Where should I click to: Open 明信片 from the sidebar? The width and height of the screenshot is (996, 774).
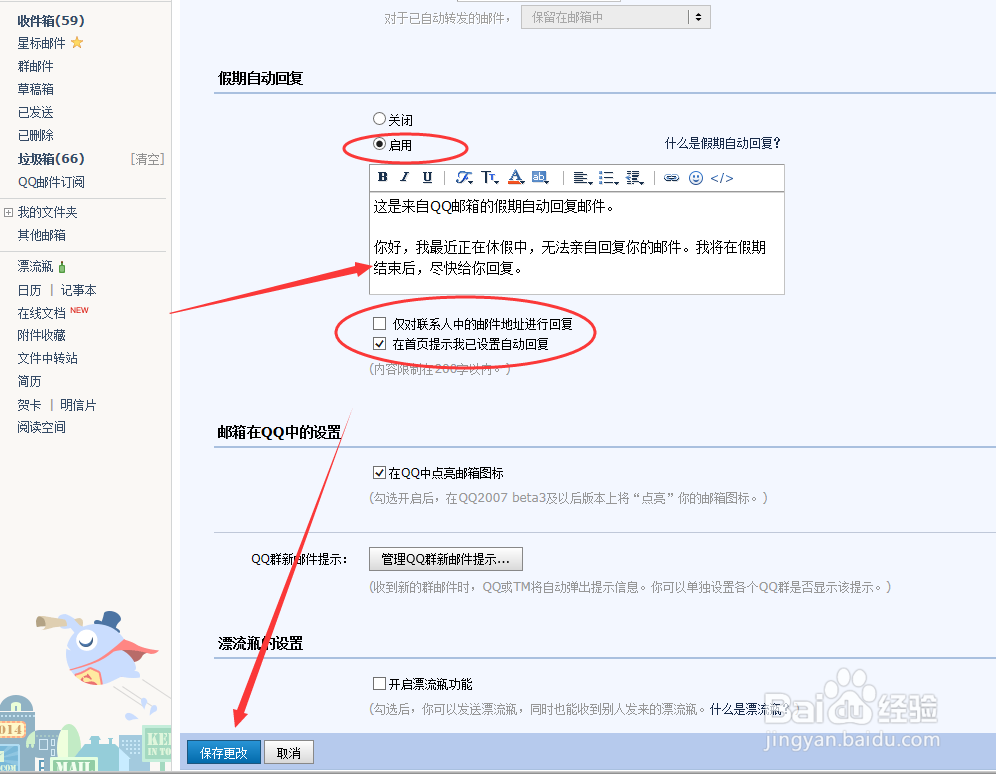coord(78,405)
